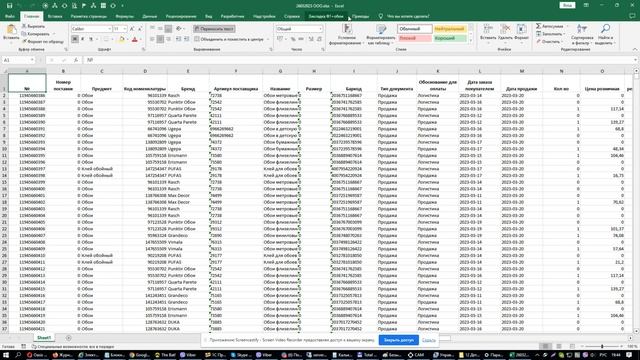Click the Save icon in quick access toolbar

coord(9,6)
